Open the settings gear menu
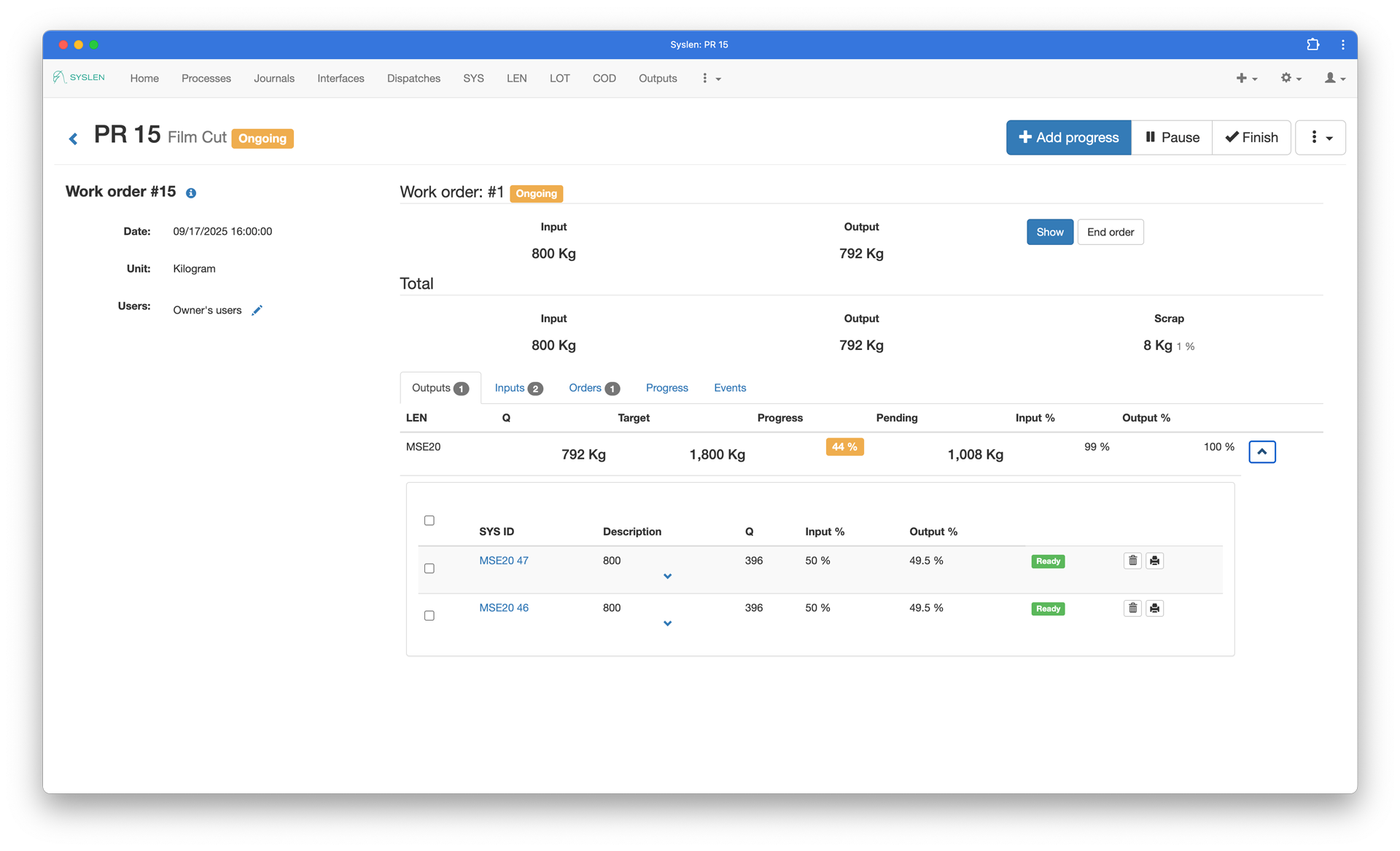The width and height of the screenshot is (1400, 851). 1291,78
